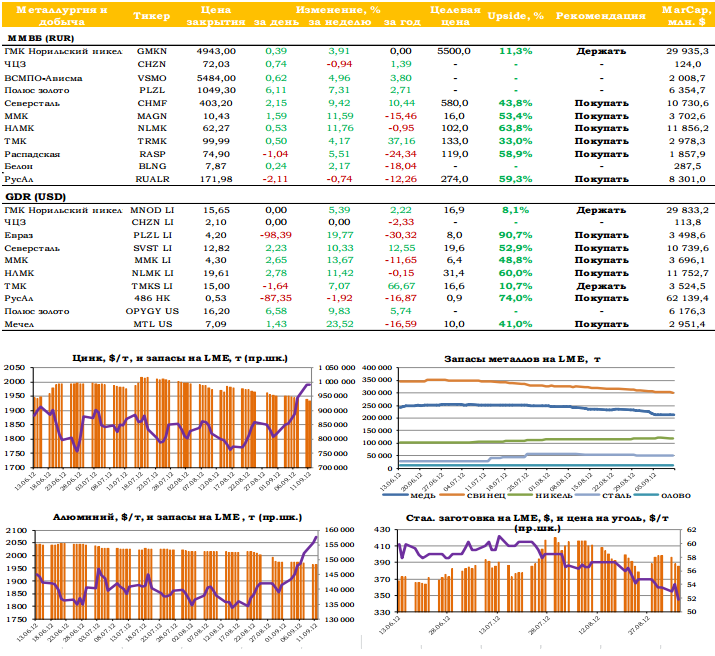Select the 'MarCap, млн. $' header
Image resolution: width=715 pixels, height=656 pixels.
click(x=686, y=15)
